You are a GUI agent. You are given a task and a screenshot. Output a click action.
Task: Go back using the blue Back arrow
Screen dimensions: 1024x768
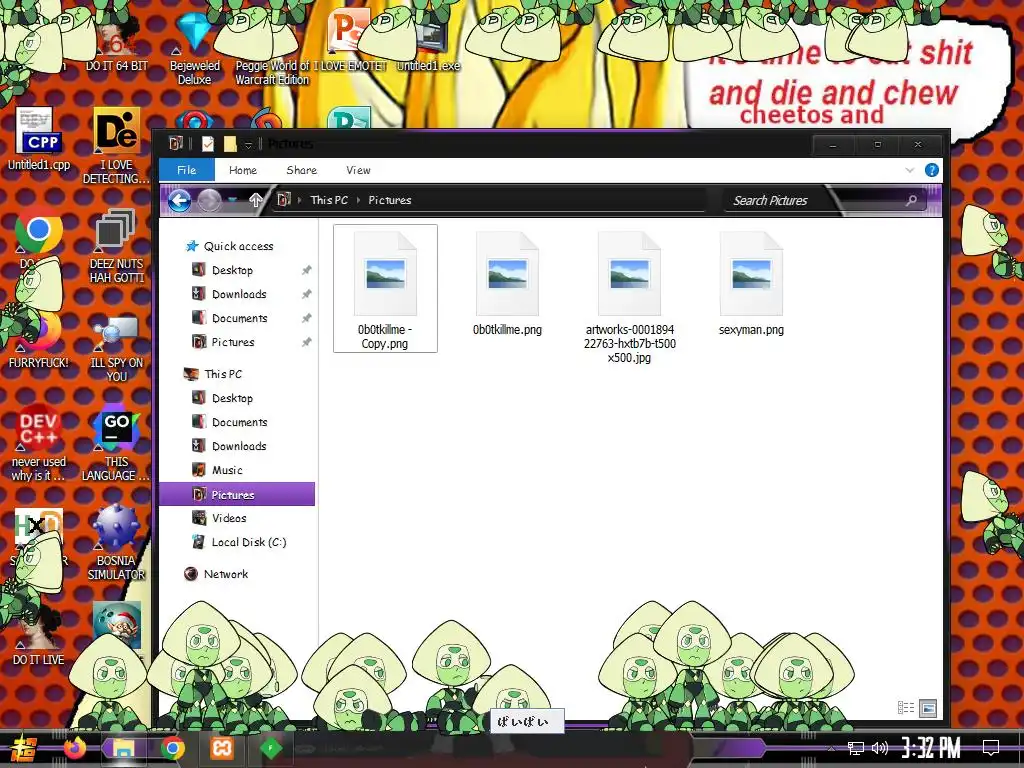(180, 200)
